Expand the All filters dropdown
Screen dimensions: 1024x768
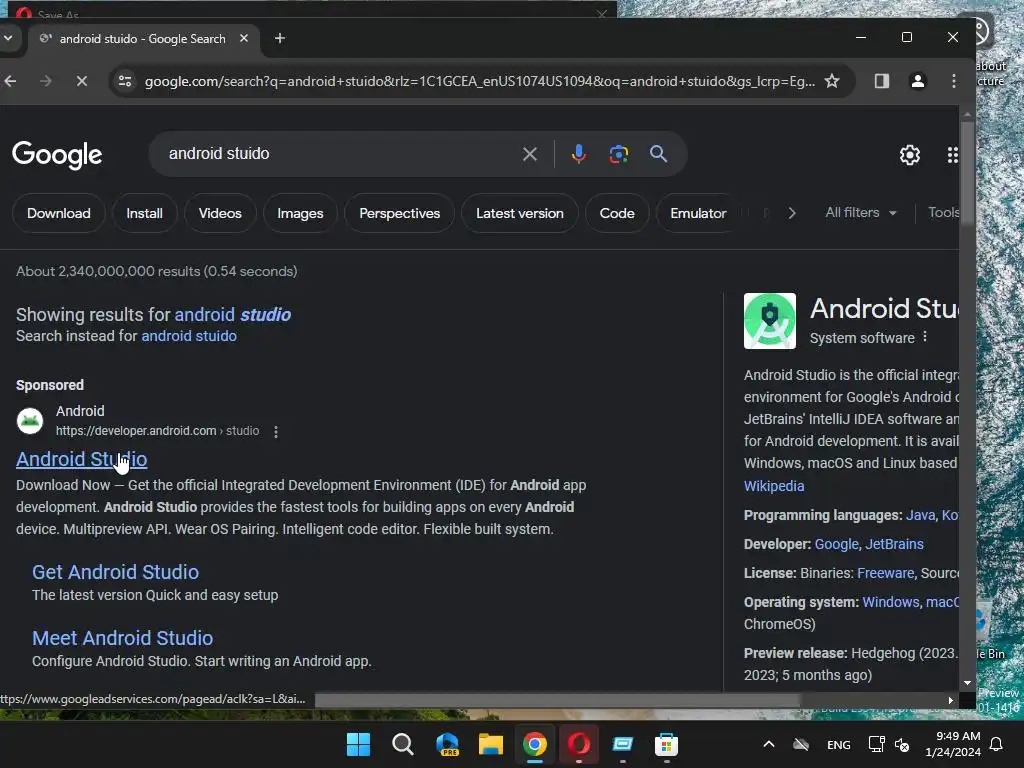(861, 213)
